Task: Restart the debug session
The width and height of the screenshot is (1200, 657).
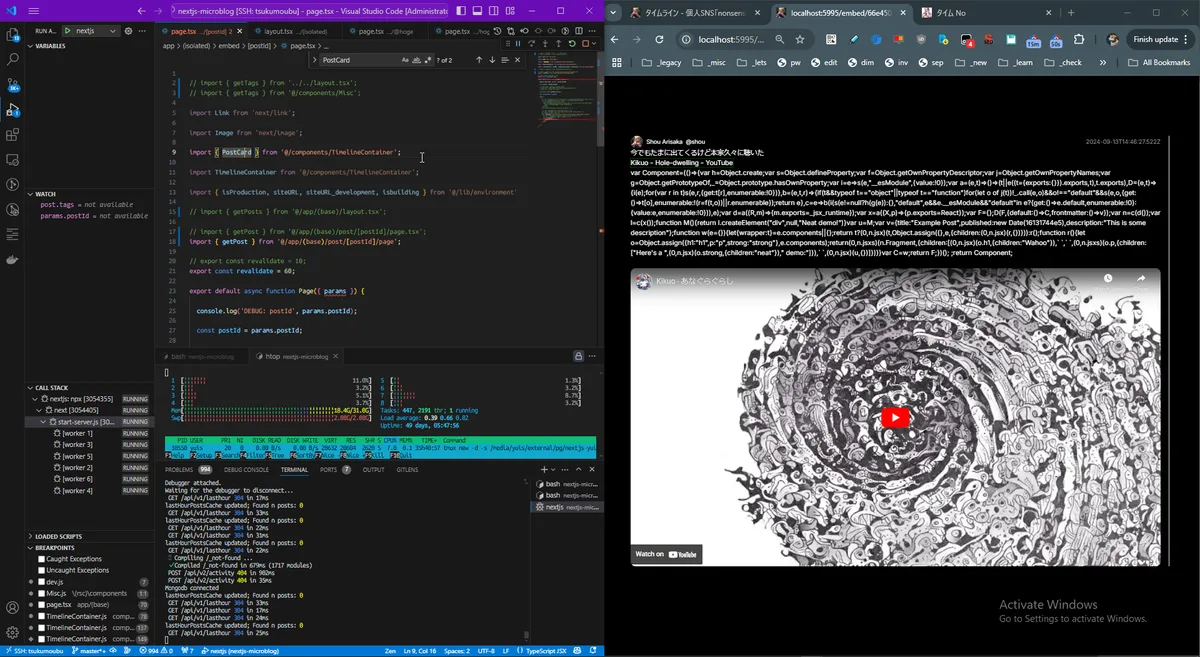Action: 571,45
